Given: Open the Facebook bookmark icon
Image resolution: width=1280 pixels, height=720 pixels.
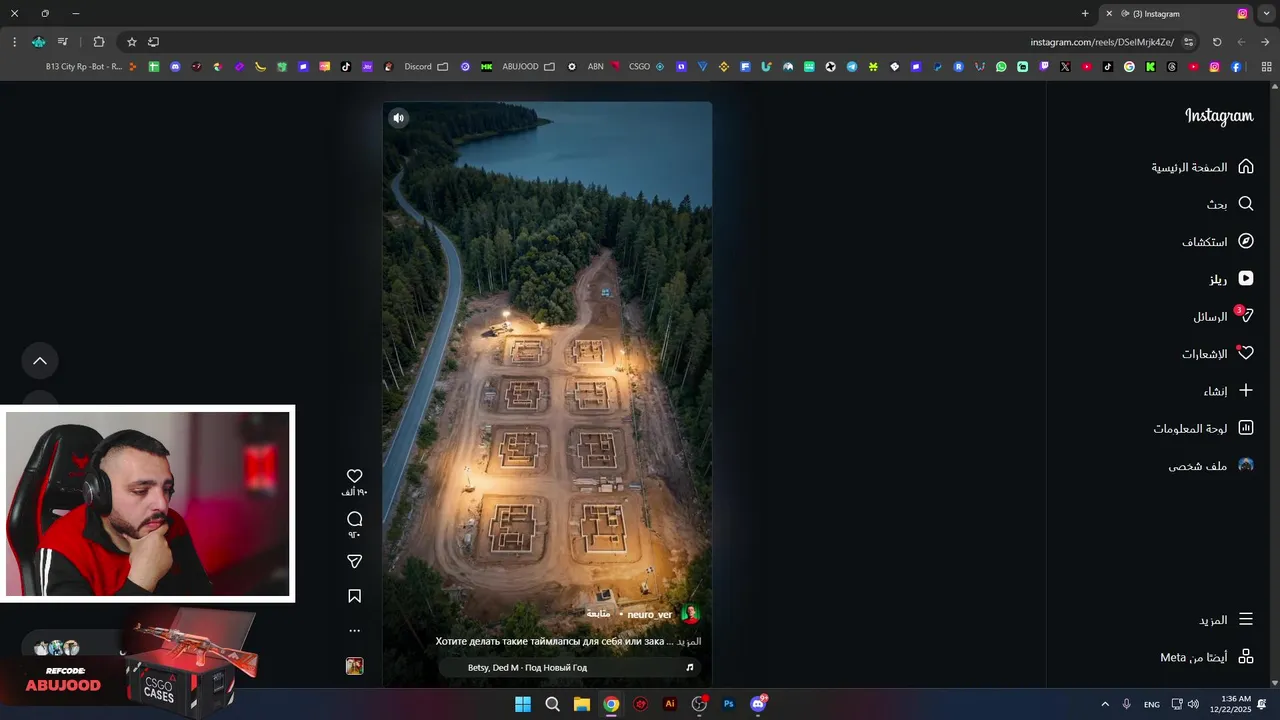Looking at the screenshot, I should pyautogui.click(x=1236, y=67).
